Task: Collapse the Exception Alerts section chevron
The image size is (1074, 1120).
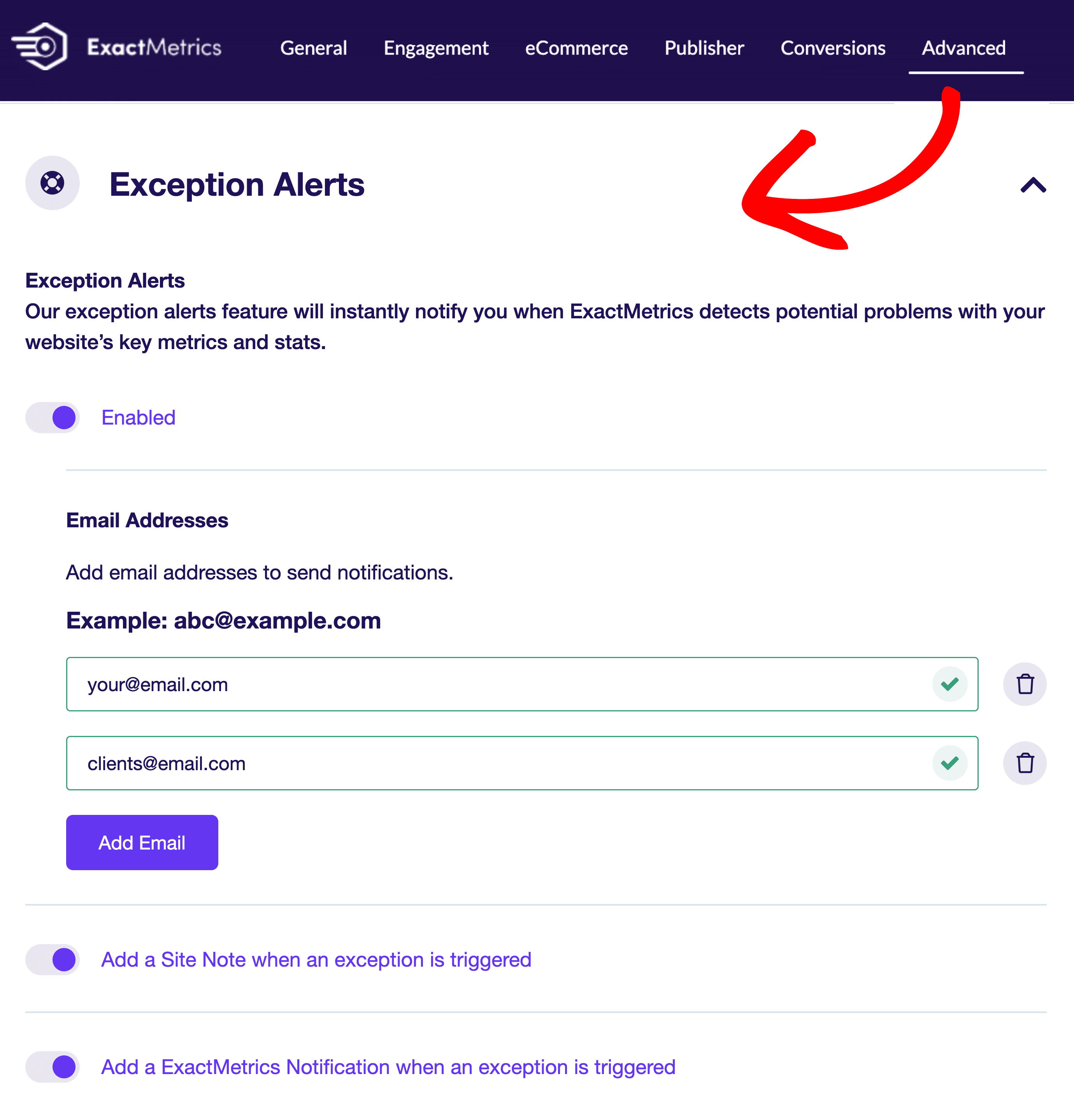Action: tap(1033, 184)
